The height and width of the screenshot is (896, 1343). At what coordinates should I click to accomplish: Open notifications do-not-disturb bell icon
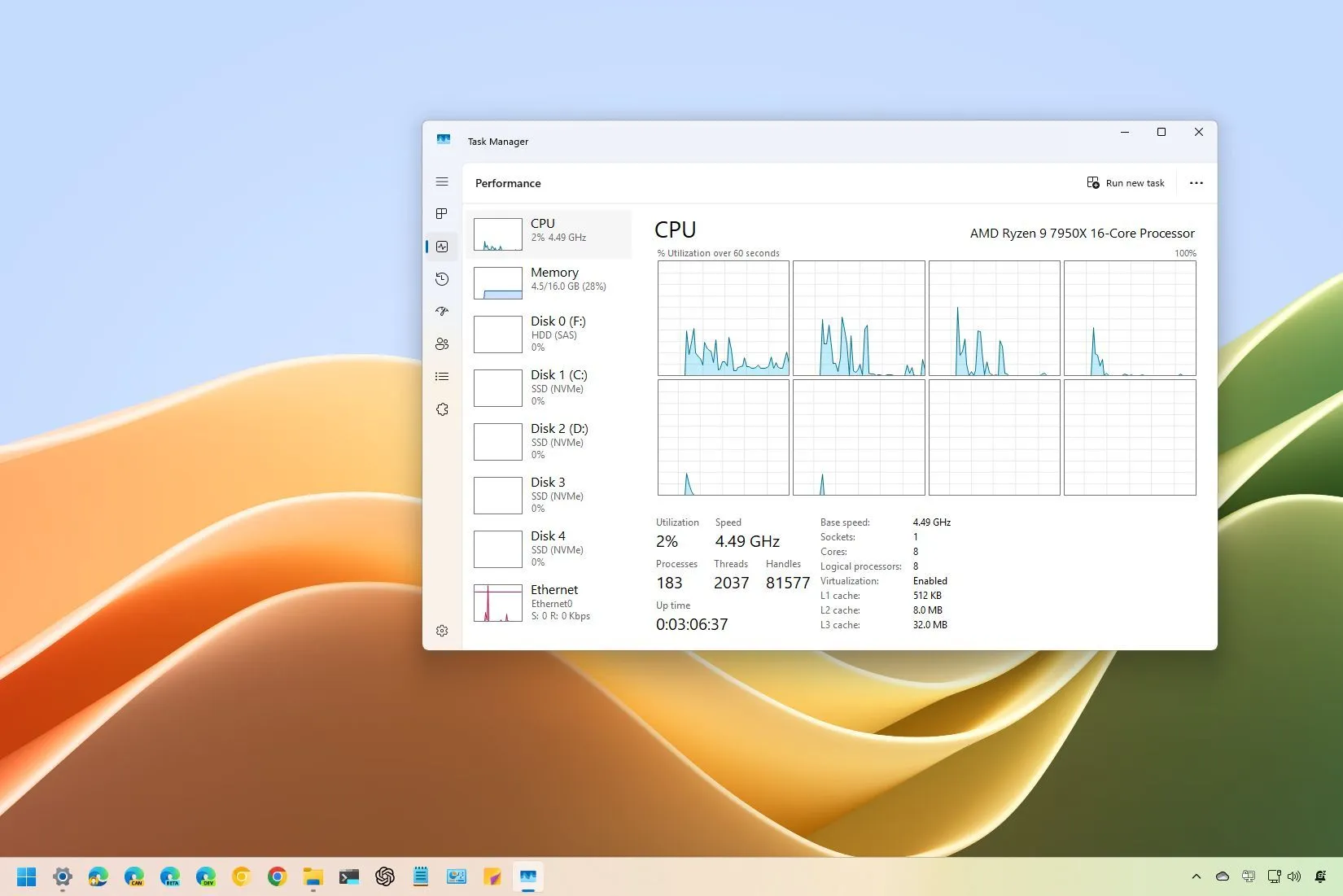pos(1321,876)
